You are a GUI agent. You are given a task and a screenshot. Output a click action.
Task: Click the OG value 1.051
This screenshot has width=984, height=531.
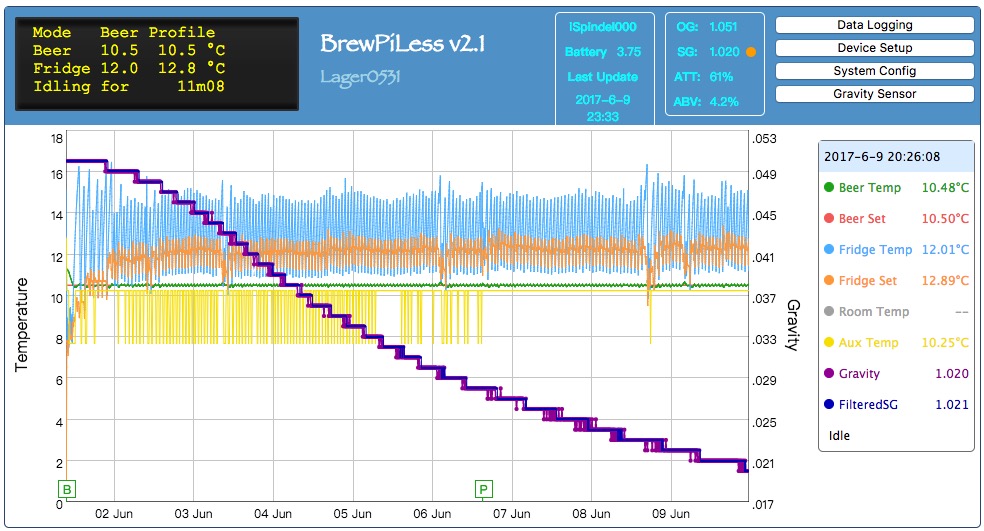coord(723,27)
